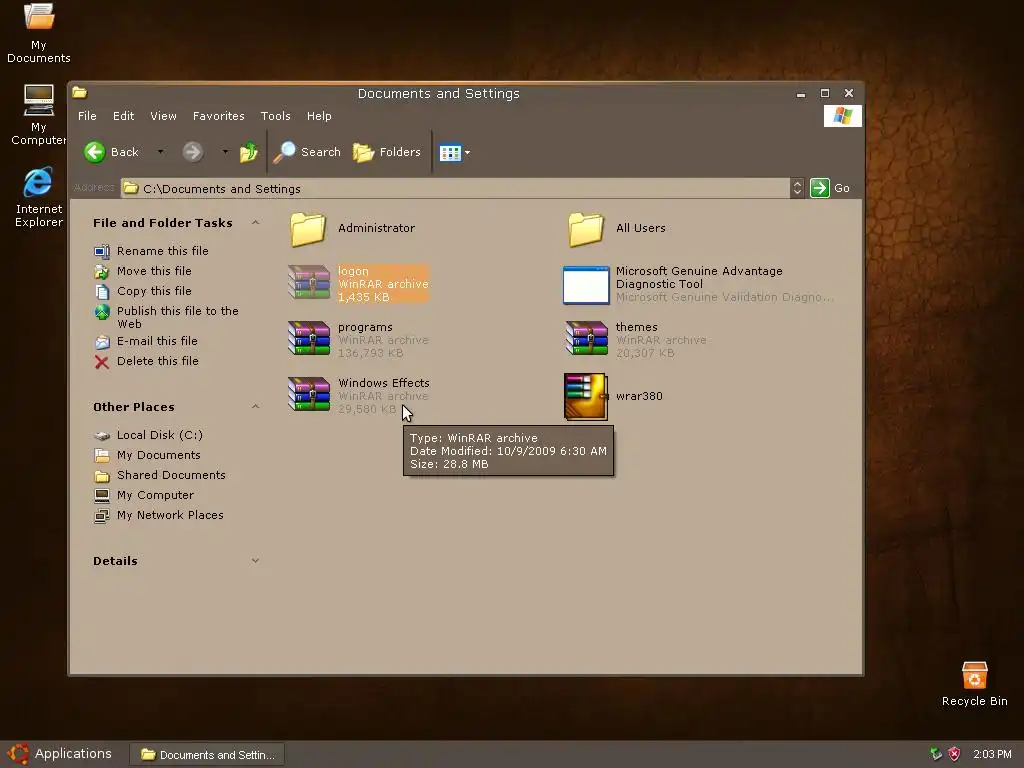Viewport: 1024px width, 768px height.
Task: Select the All Users folder icon
Action: (x=586, y=229)
